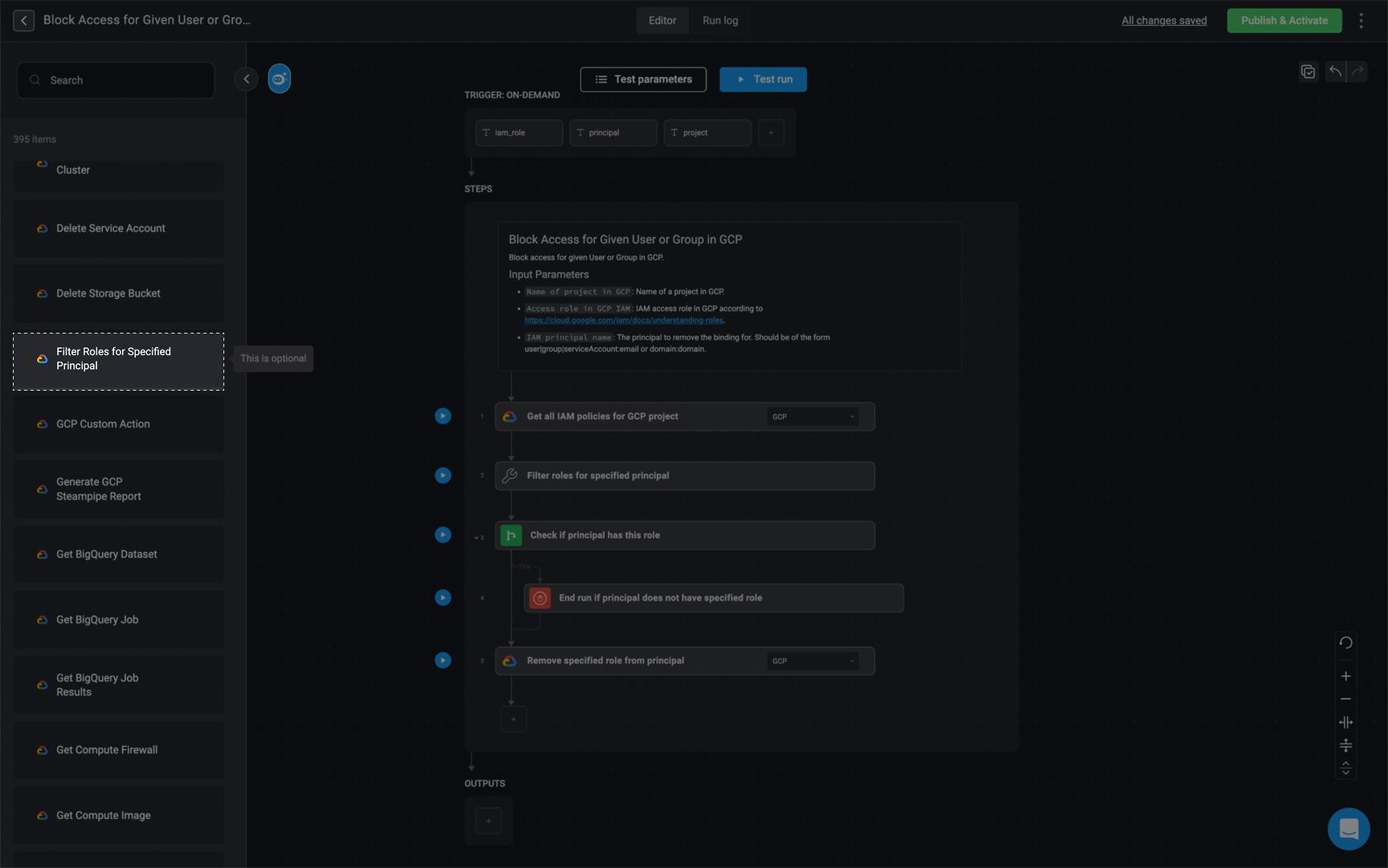Click the Search actions input field
1388x868 pixels.
[x=116, y=80]
